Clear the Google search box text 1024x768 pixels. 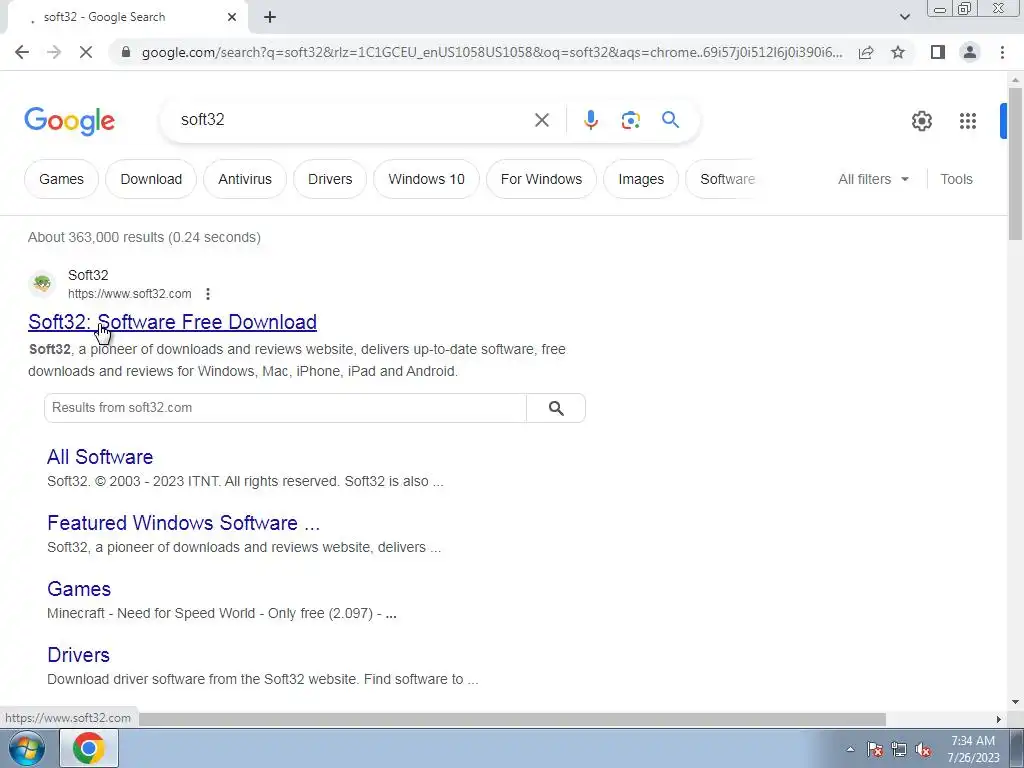(541, 120)
